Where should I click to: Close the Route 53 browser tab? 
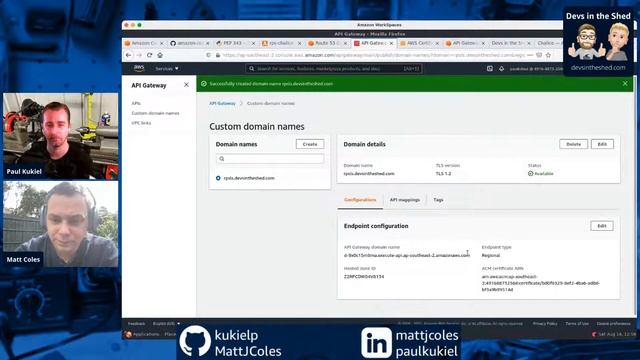point(345,43)
